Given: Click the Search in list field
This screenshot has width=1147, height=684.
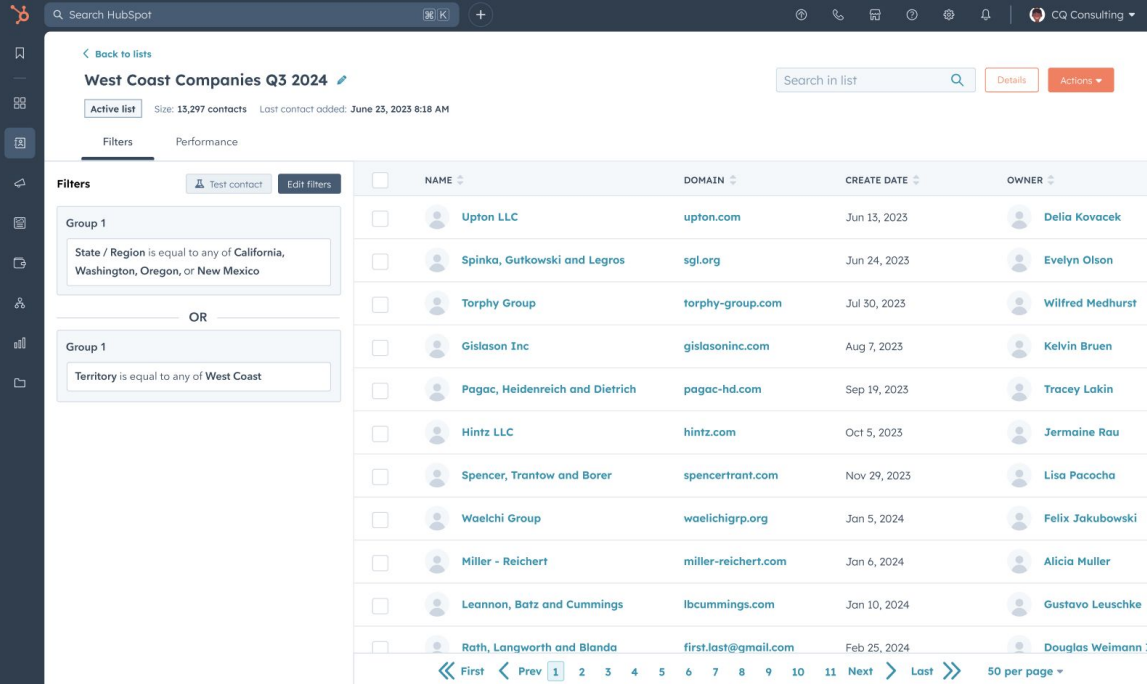Looking at the screenshot, I should click(x=876, y=80).
